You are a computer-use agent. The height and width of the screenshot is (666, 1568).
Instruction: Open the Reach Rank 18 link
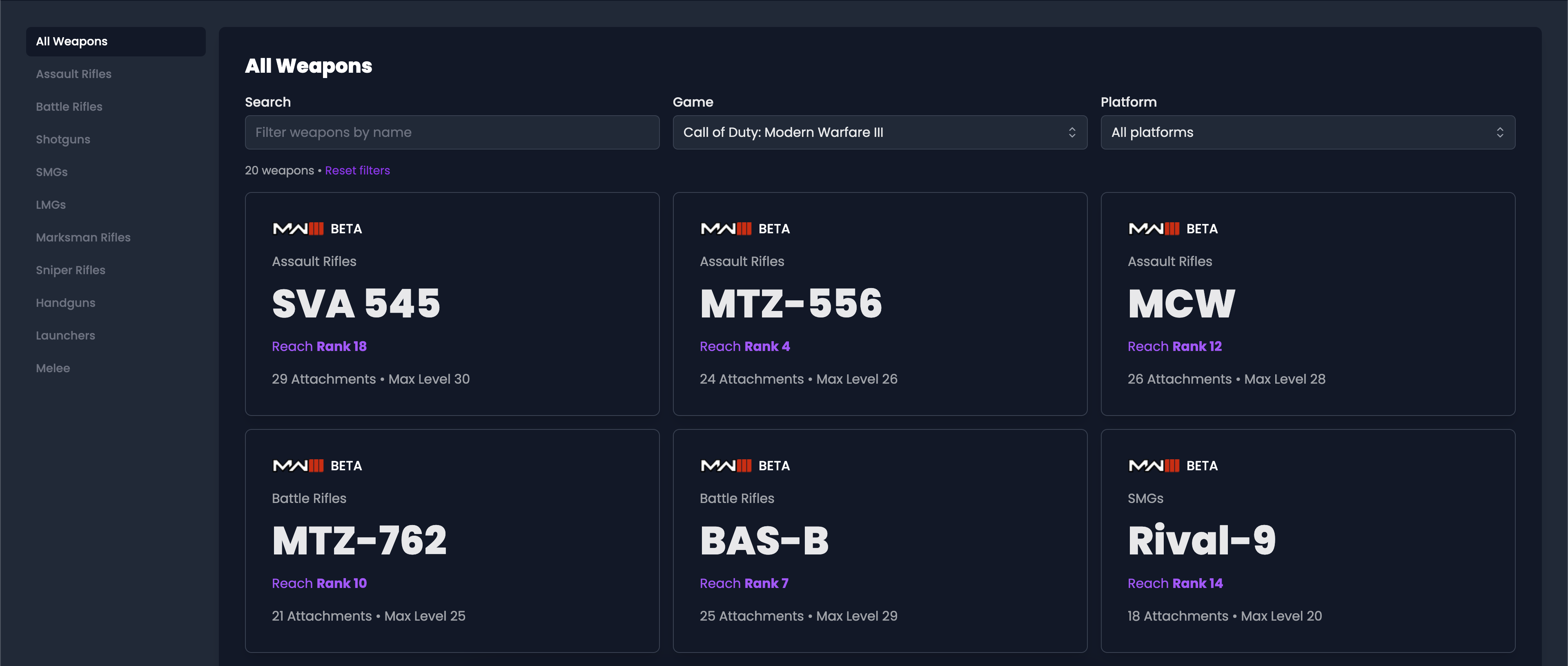click(x=319, y=346)
